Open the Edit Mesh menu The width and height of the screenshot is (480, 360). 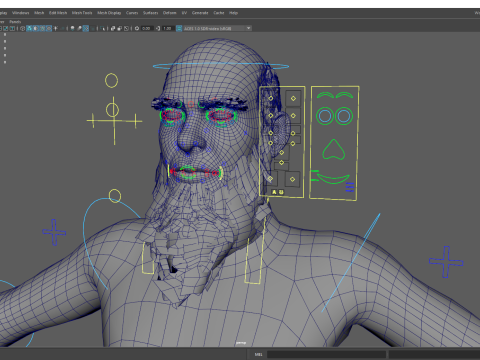coord(58,13)
